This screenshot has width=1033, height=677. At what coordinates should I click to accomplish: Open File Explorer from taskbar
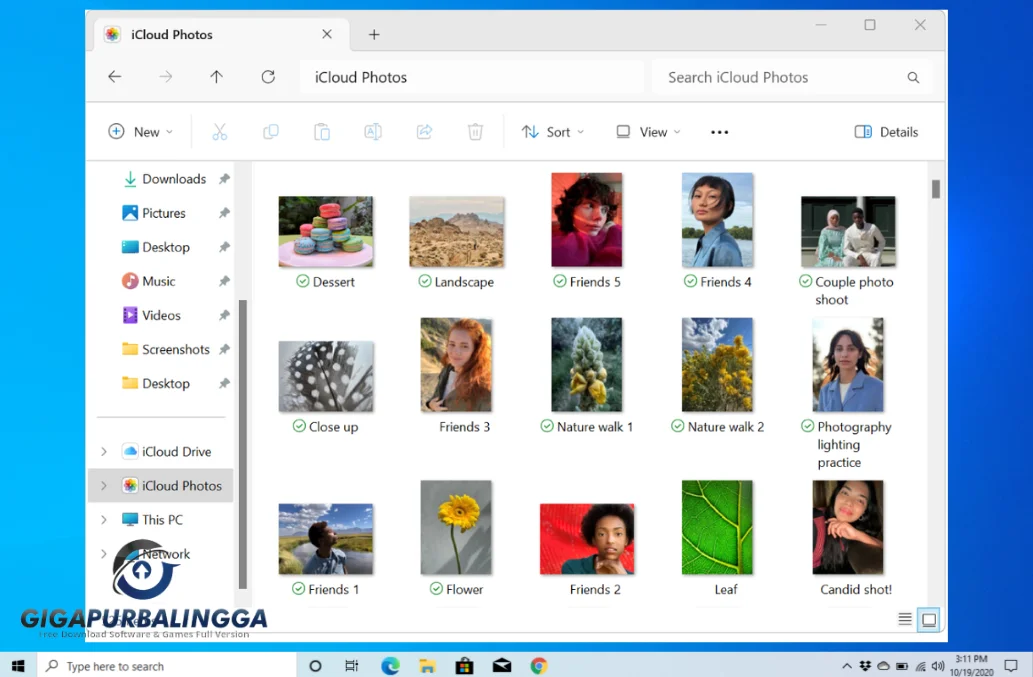click(427, 666)
